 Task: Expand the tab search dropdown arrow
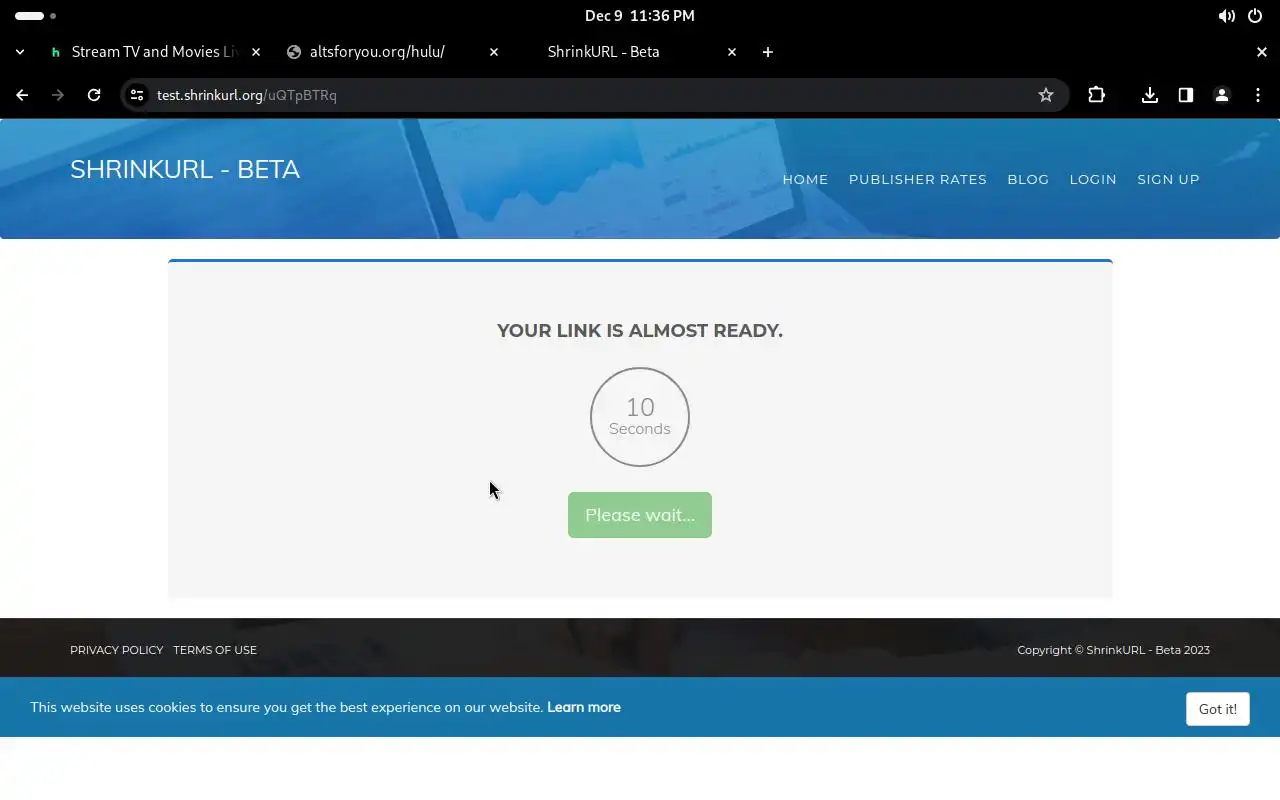click(20, 52)
